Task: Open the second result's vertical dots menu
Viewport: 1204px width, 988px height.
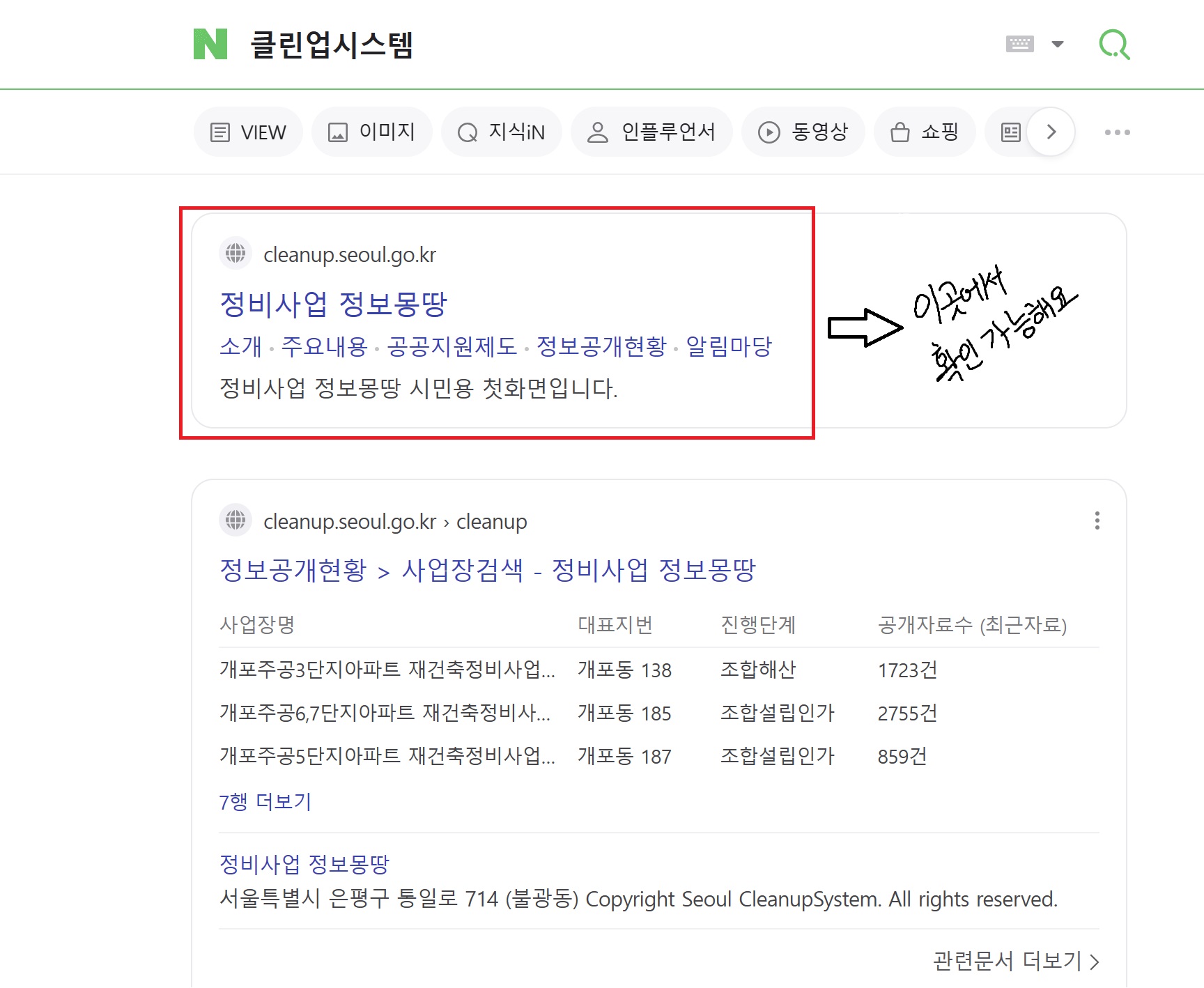Action: click(x=1097, y=520)
